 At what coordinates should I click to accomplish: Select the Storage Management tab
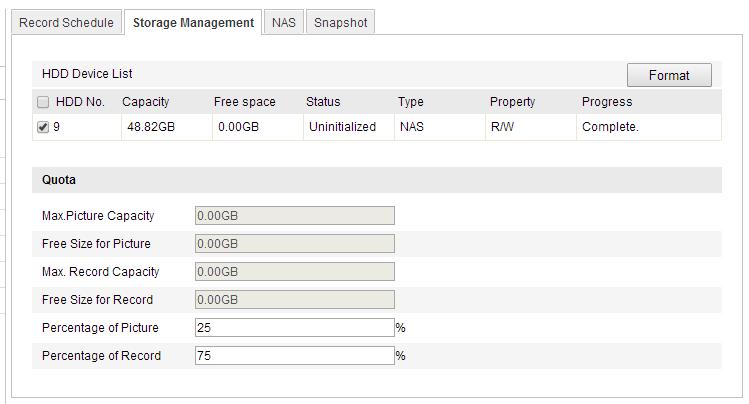[x=193, y=23]
